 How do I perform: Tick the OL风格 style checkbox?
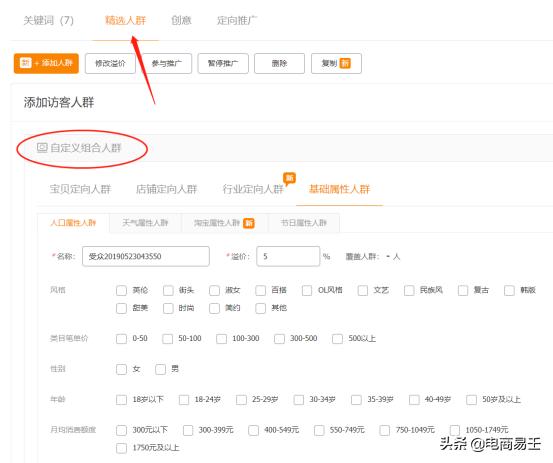307,290
